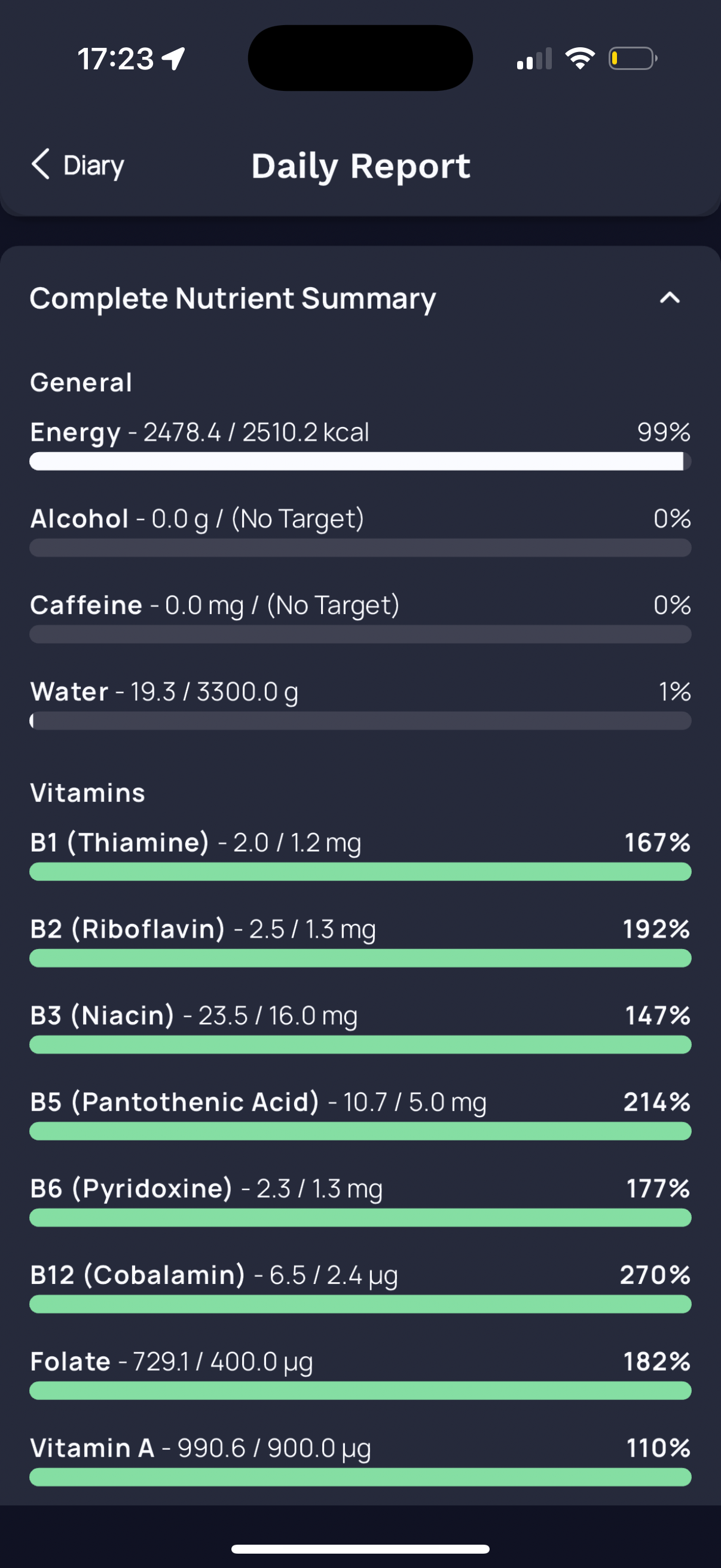Tap the Water progress bar
Image resolution: width=721 pixels, height=1568 pixels.
tap(360, 721)
